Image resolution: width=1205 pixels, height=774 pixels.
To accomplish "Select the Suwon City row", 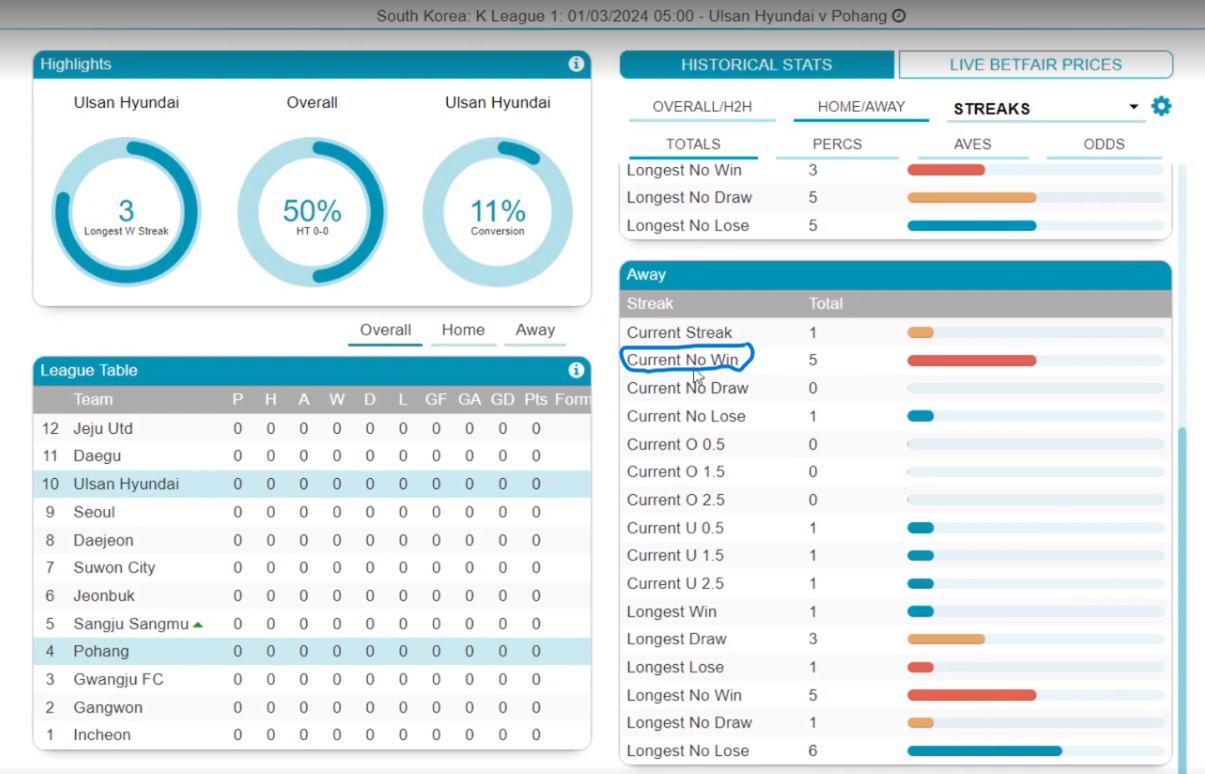I will [312, 567].
